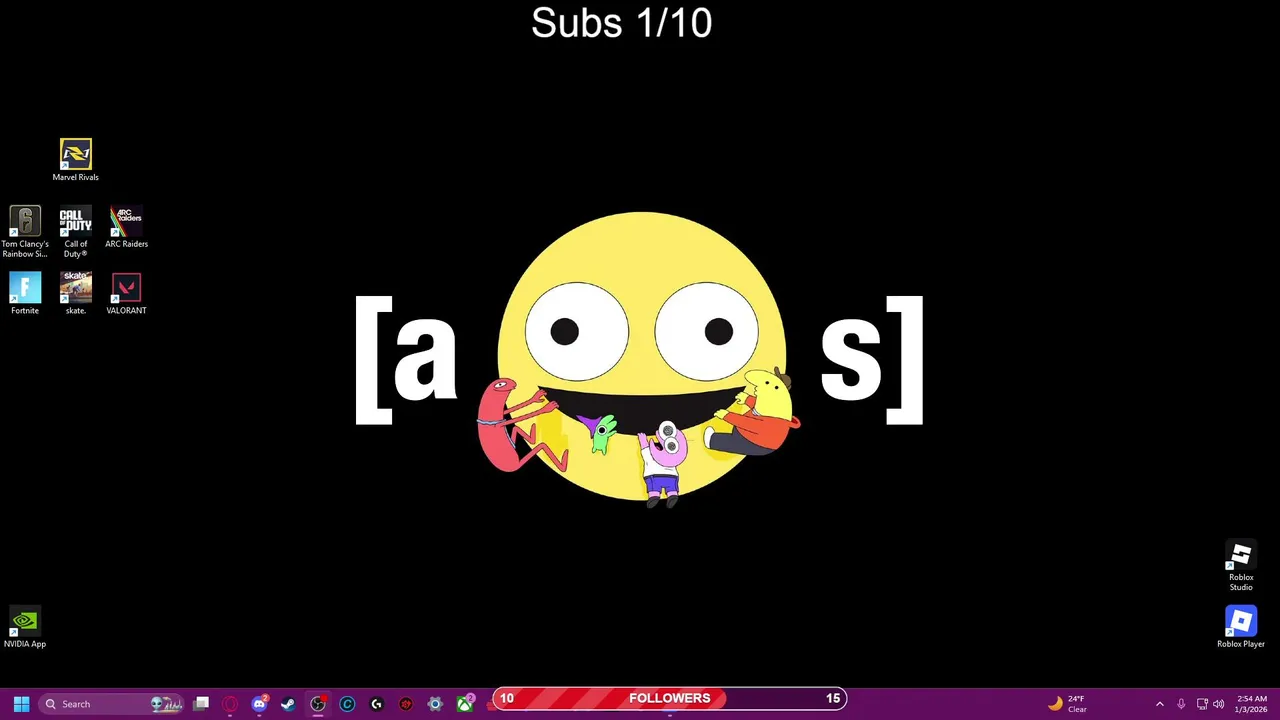This screenshot has width=1280, height=720.
Task: Select the skate. game shortcut
Action: pyautogui.click(x=75, y=294)
